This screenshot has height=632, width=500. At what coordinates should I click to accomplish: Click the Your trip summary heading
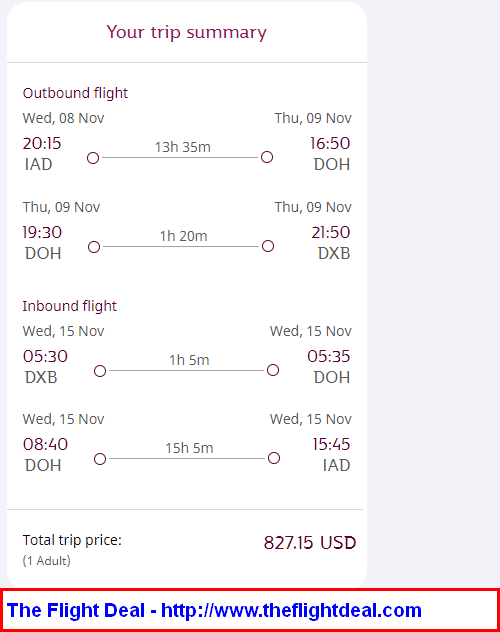coord(187,32)
